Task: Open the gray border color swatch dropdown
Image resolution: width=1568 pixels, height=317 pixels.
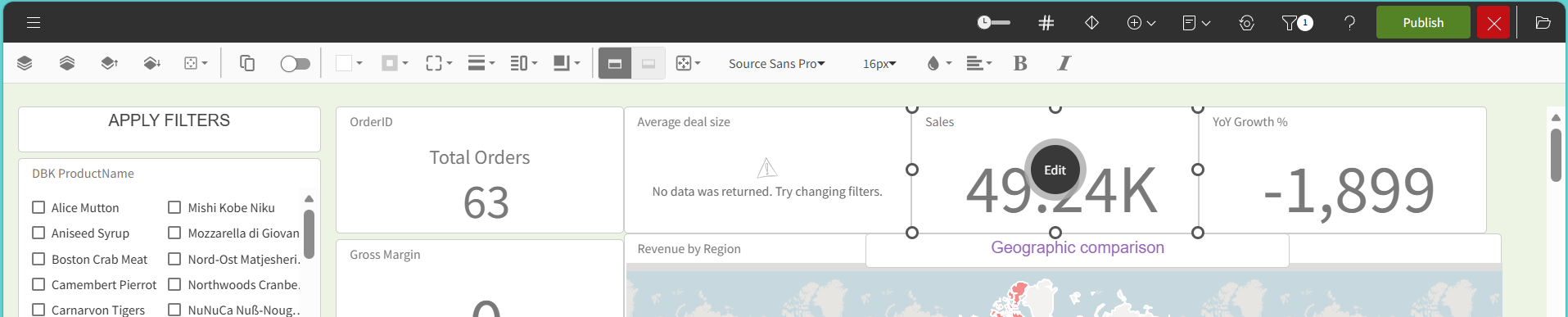Action: point(395,63)
